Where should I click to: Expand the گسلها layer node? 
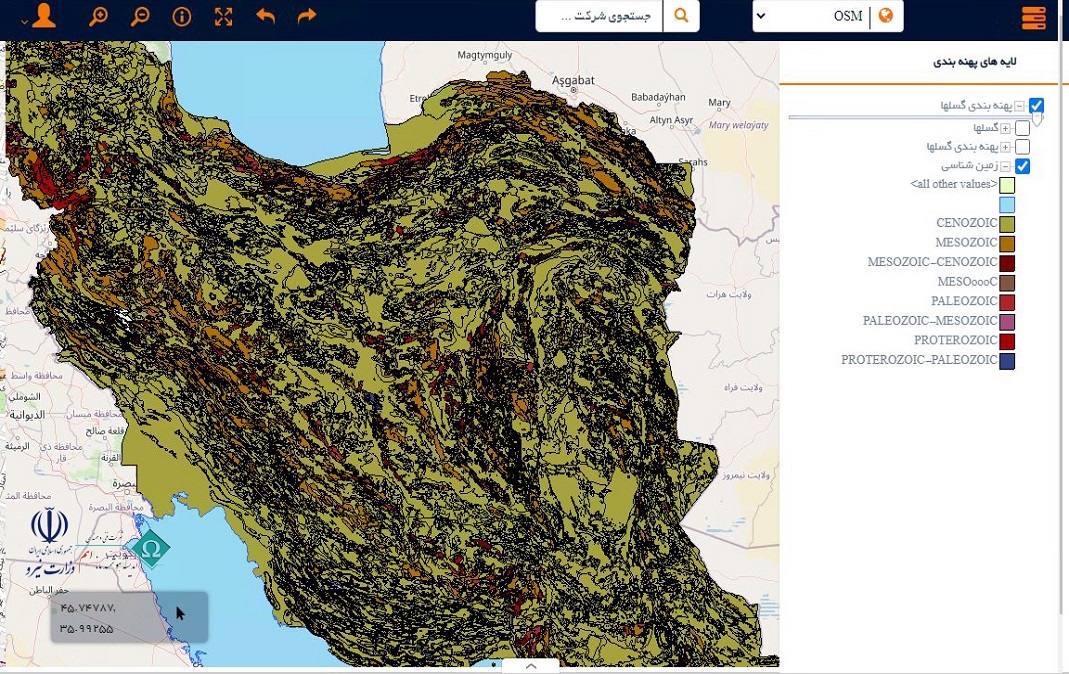(1006, 128)
